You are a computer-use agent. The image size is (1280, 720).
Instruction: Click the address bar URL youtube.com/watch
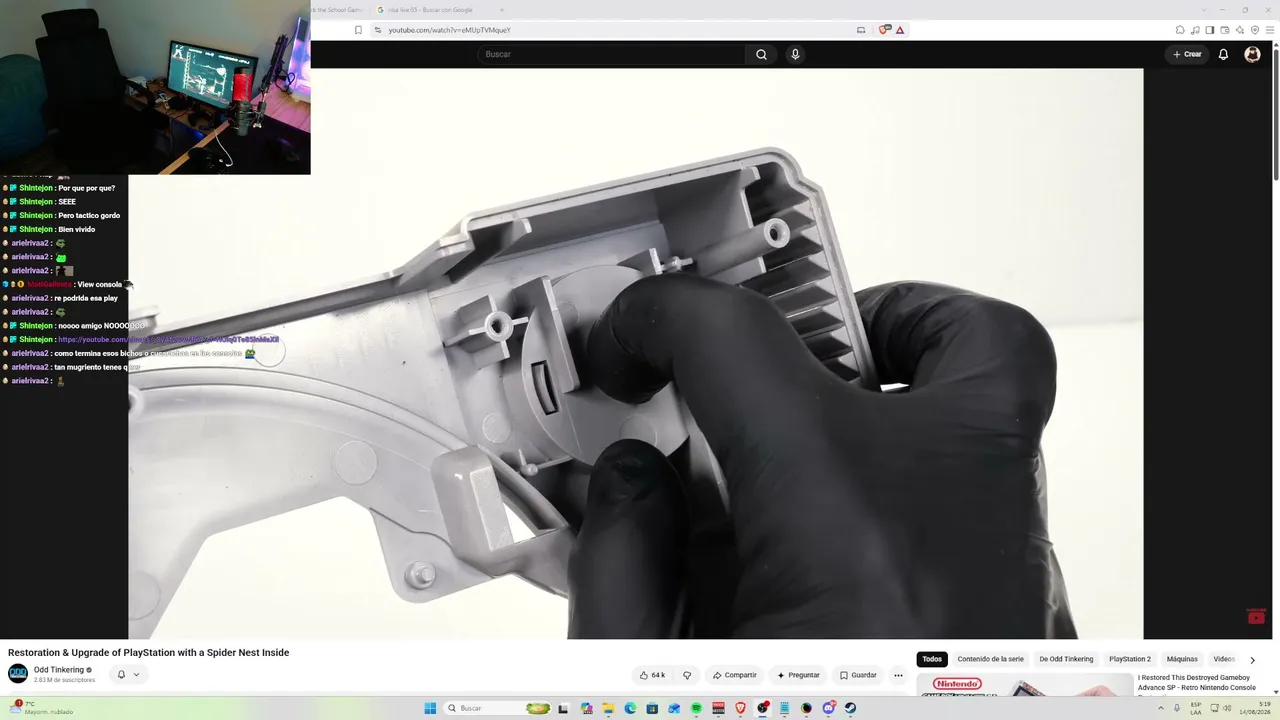449,30
